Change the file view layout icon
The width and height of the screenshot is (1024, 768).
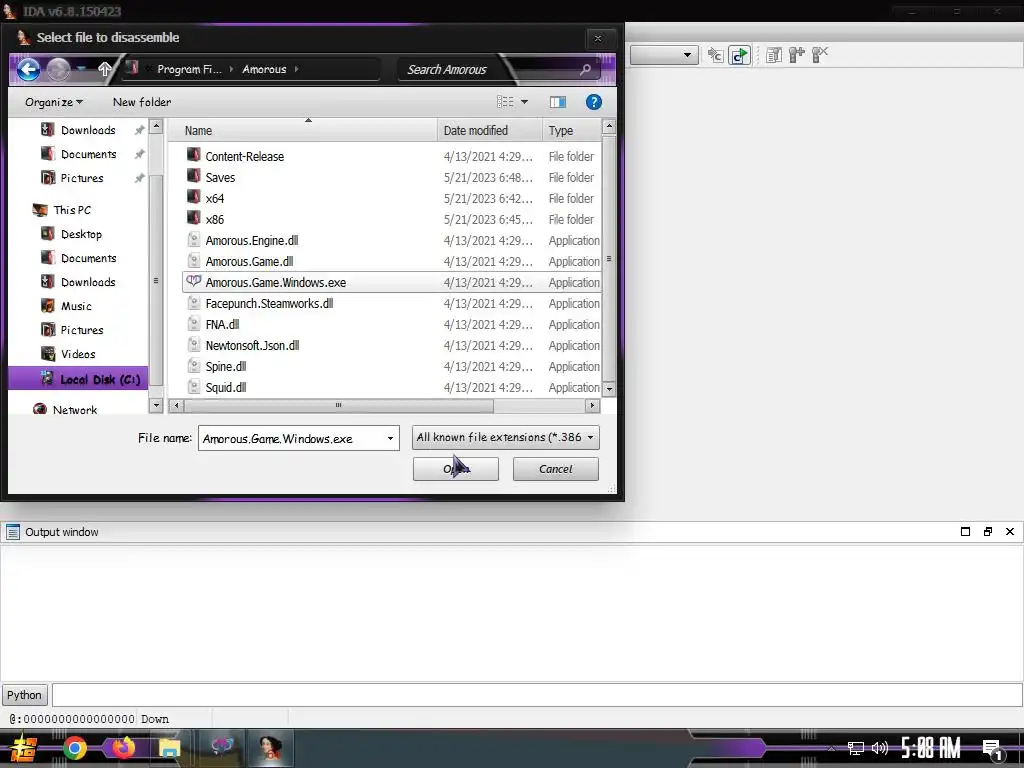[x=505, y=102]
